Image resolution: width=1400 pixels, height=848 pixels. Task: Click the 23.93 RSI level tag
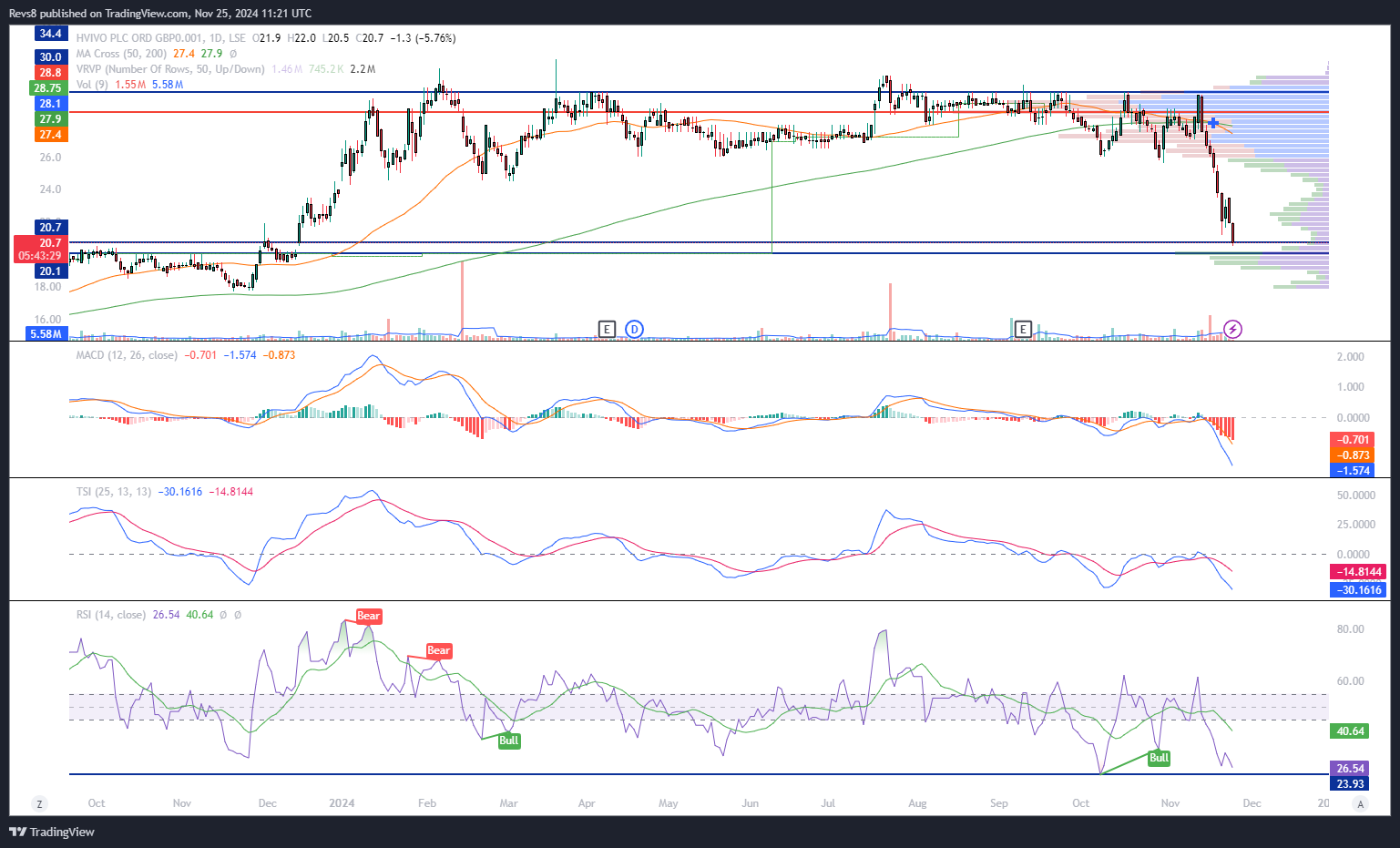(1349, 784)
